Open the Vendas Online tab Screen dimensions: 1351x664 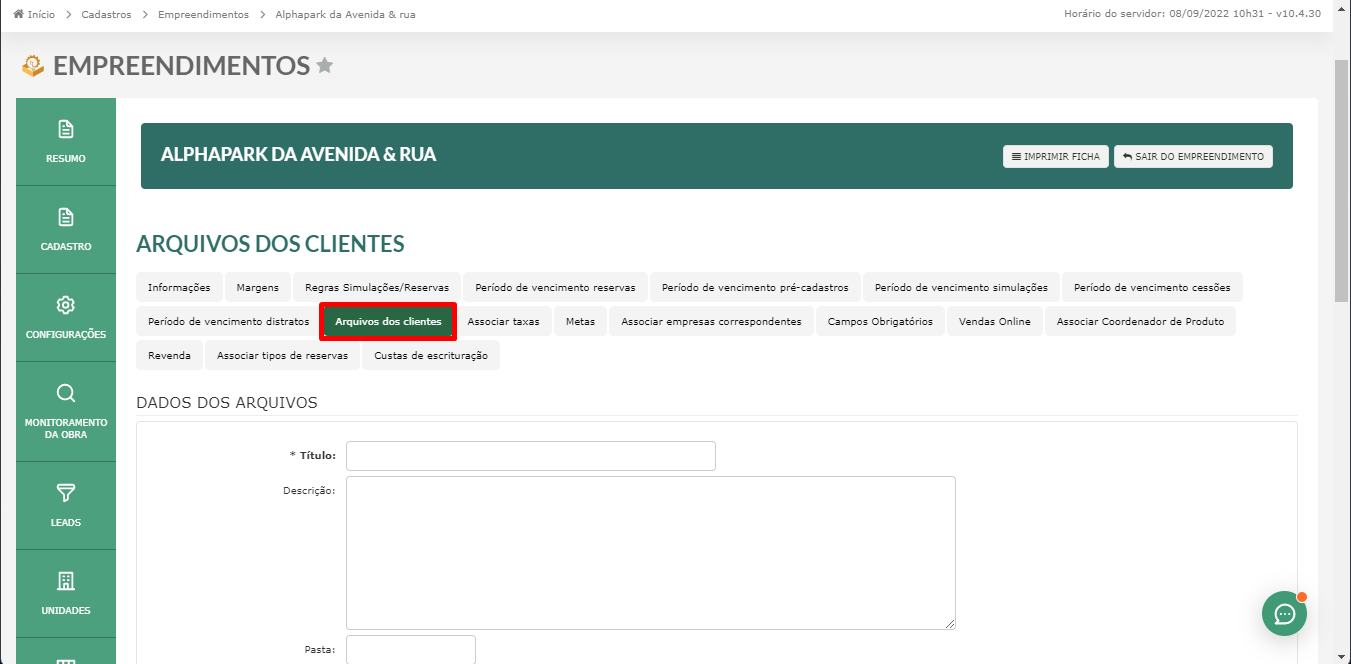click(x=994, y=321)
